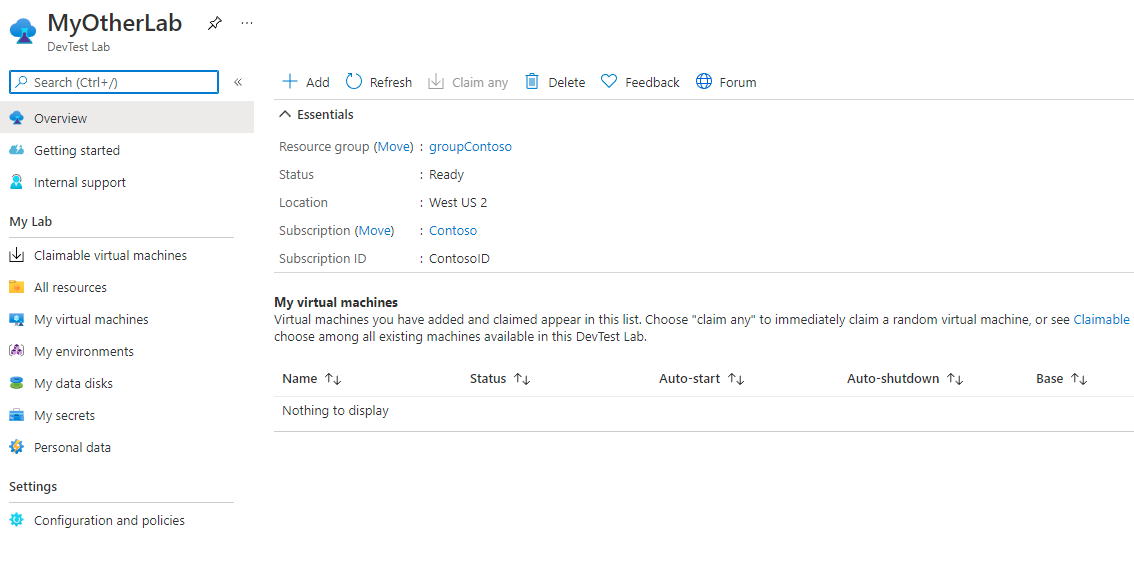This screenshot has width=1134, height=571.
Task: Click the Ready status value
Action: [446, 175]
